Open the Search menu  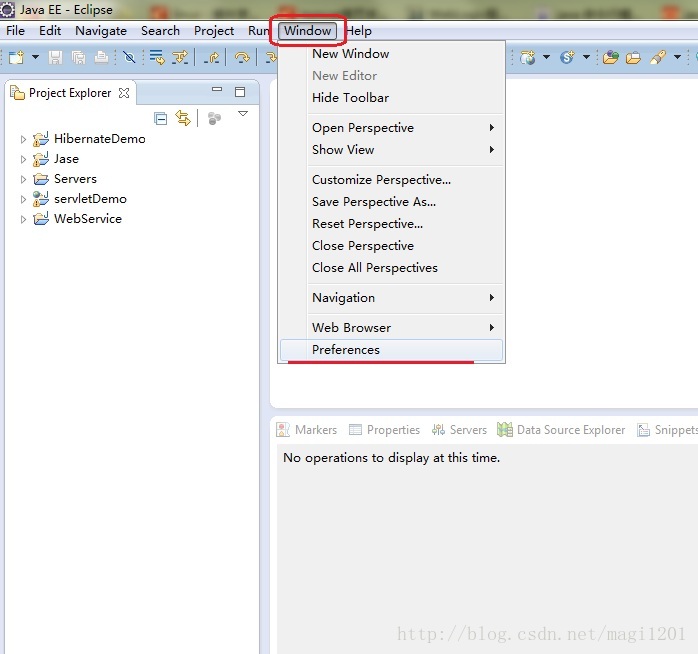click(x=160, y=31)
